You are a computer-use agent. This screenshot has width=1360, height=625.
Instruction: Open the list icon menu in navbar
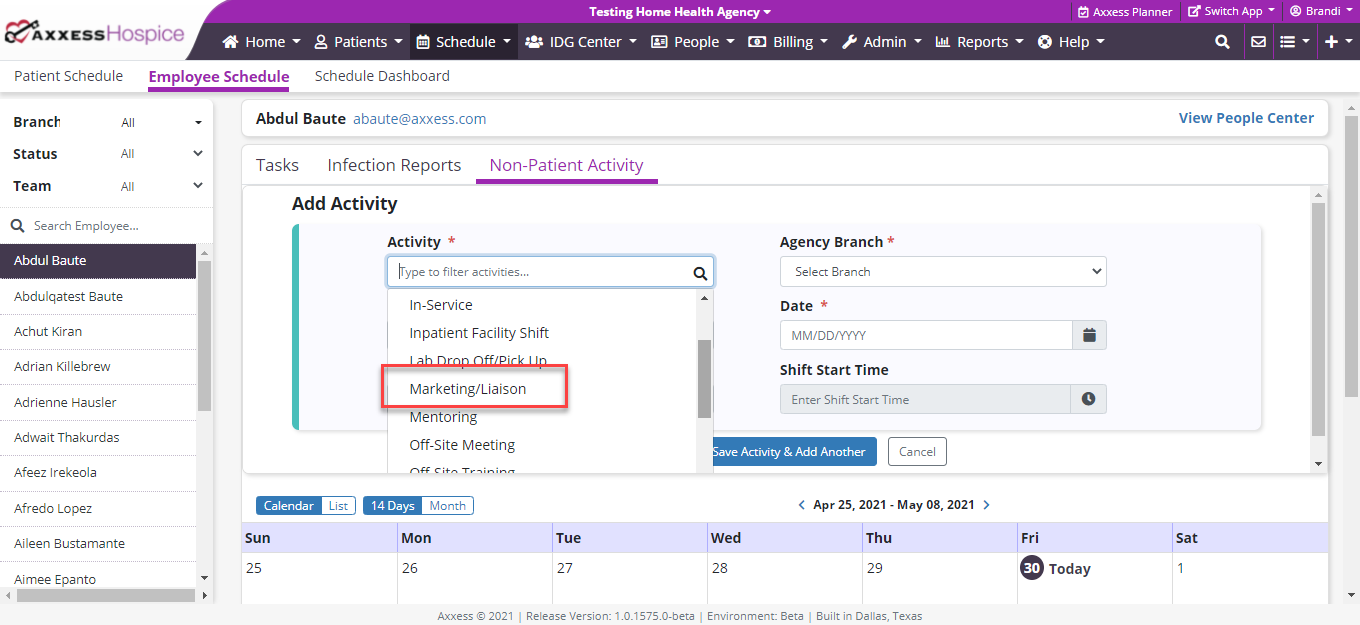coord(1294,42)
